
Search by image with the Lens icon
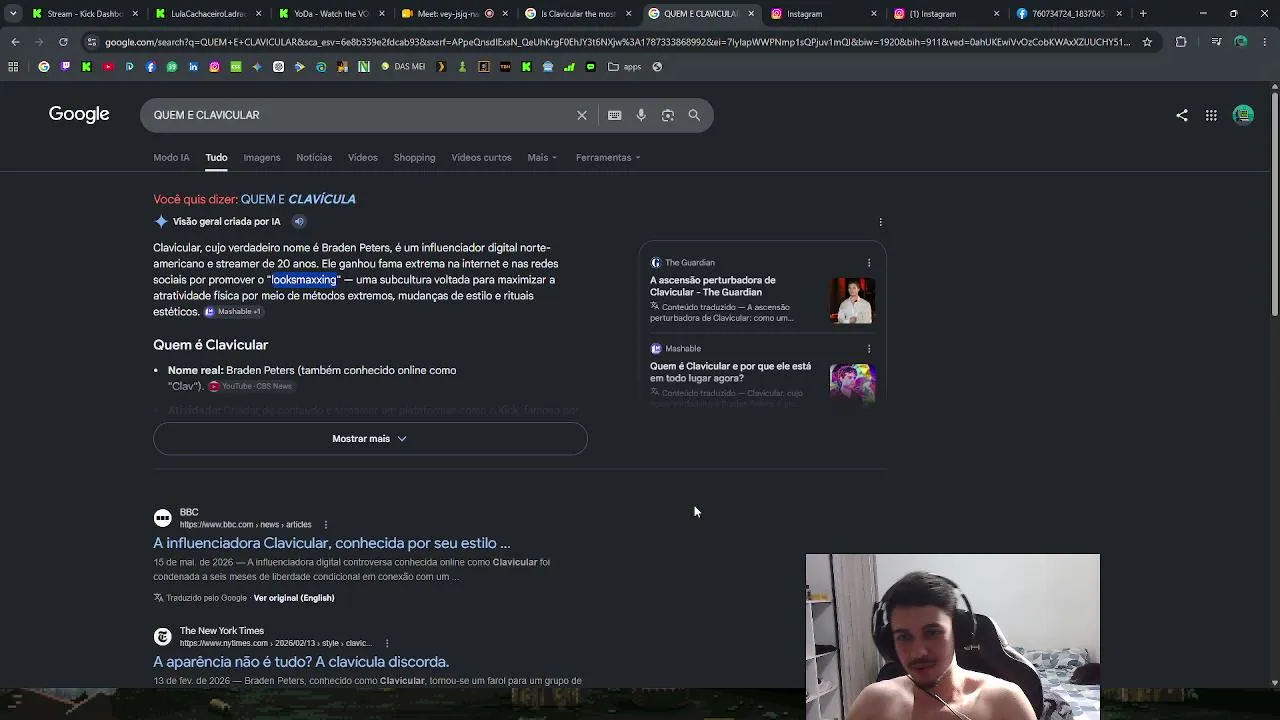(x=668, y=115)
